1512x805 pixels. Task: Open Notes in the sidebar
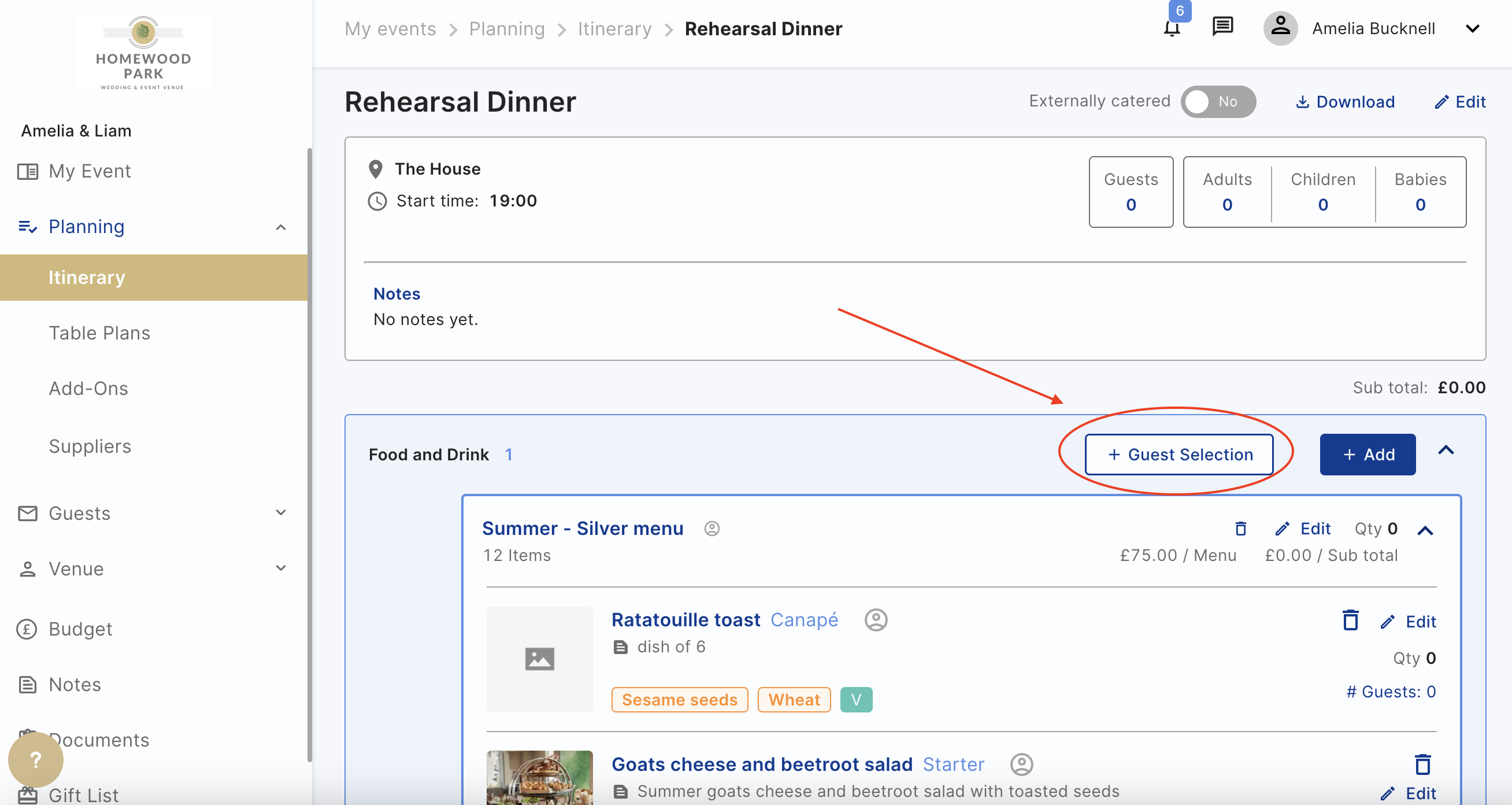75,684
